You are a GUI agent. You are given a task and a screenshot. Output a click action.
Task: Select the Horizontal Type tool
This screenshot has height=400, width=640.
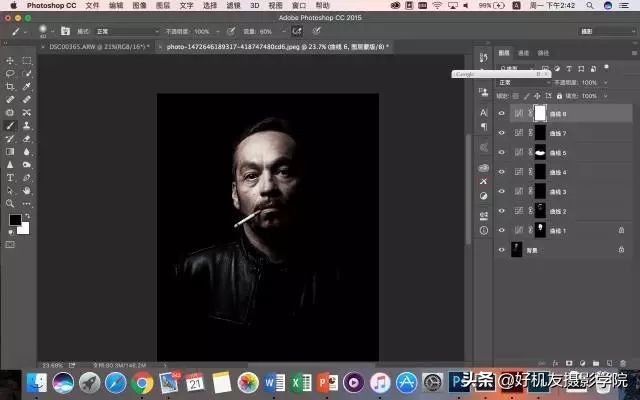[10, 177]
